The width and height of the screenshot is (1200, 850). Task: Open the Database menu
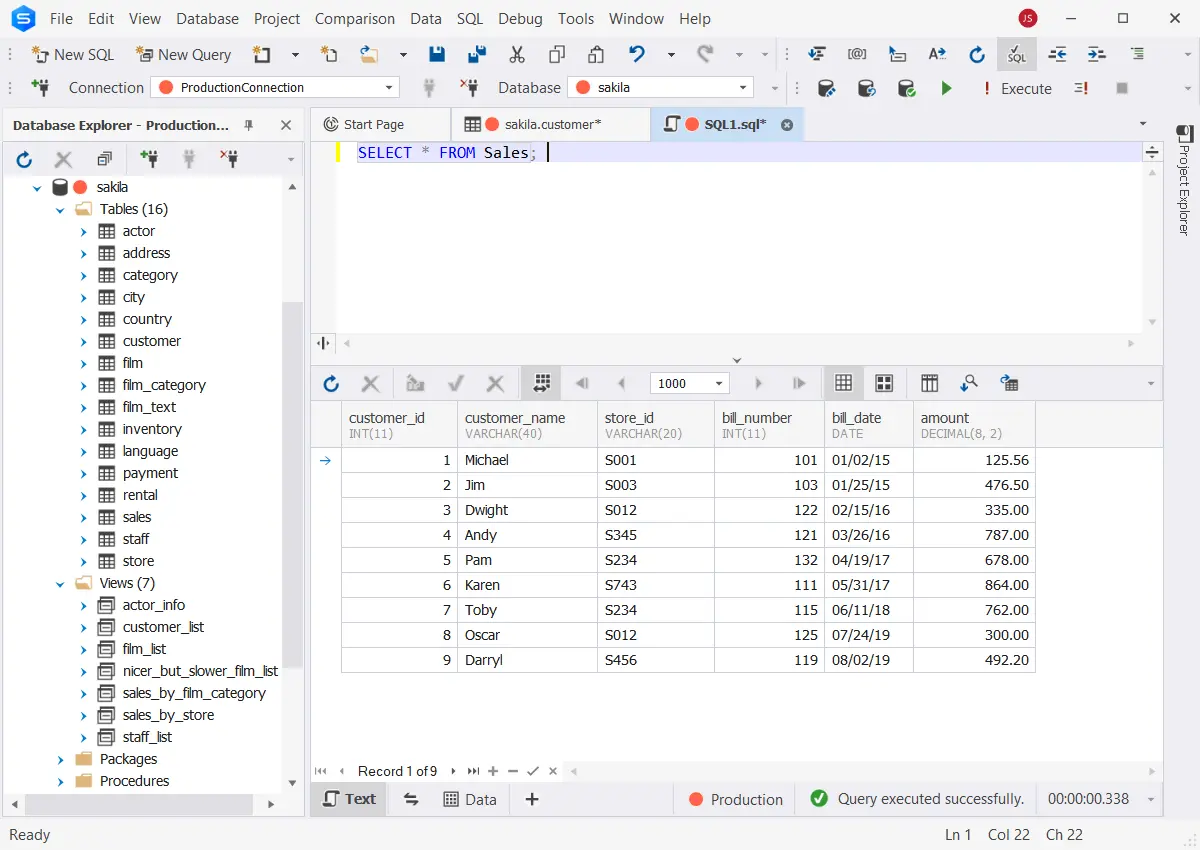pos(207,18)
